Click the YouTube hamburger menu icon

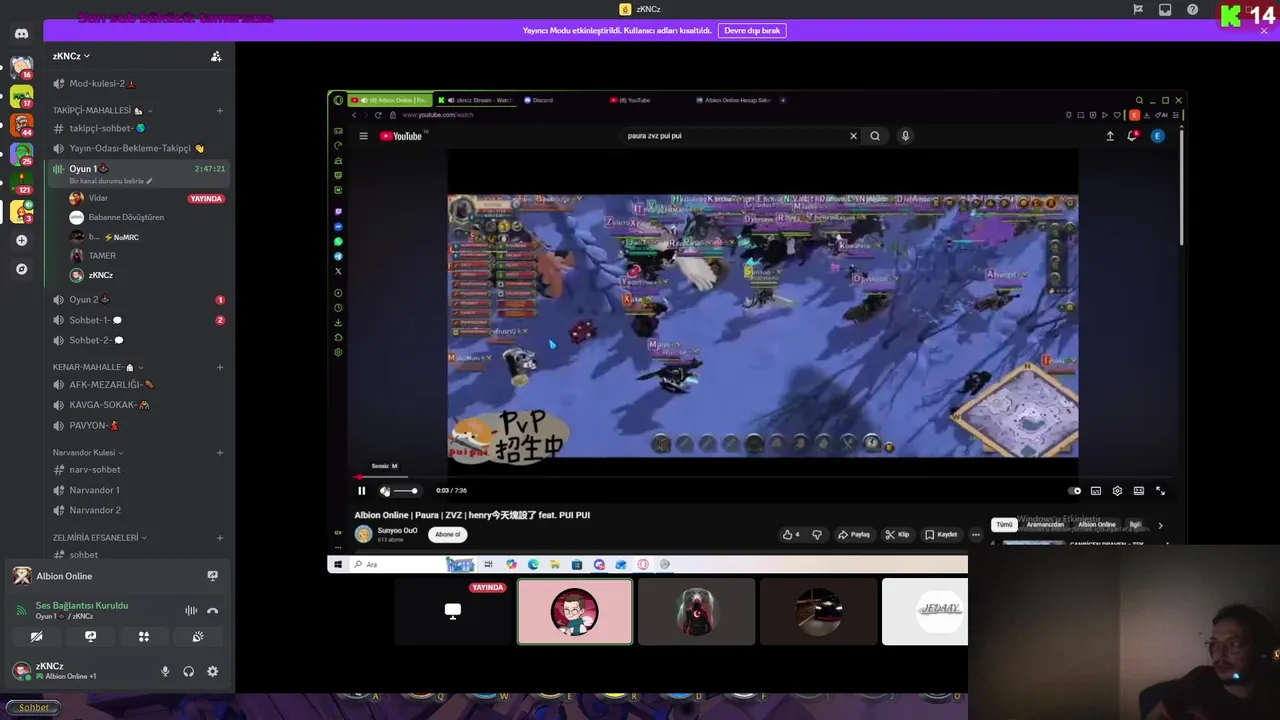[363, 136]
